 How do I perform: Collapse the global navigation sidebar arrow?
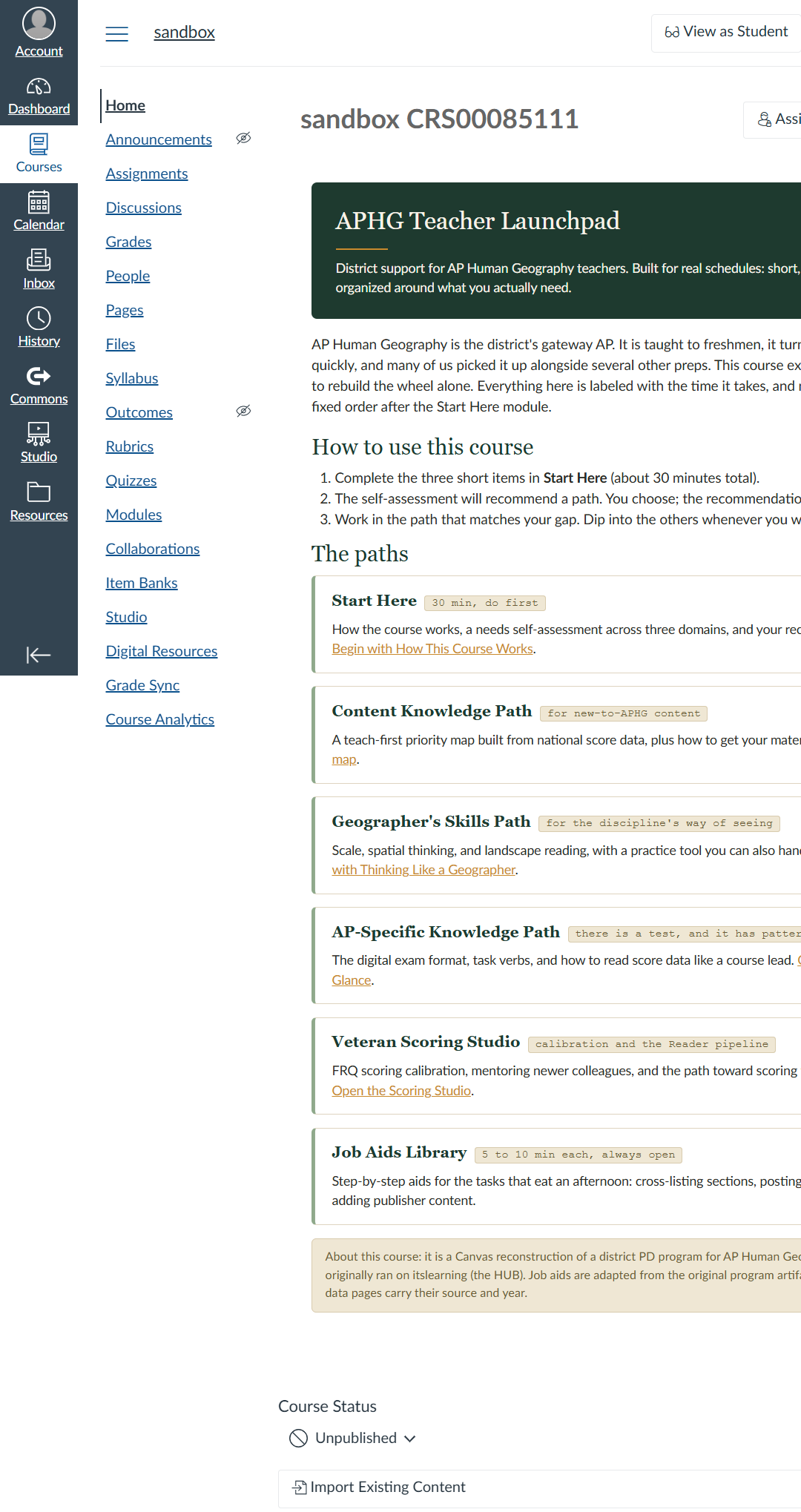39,655
